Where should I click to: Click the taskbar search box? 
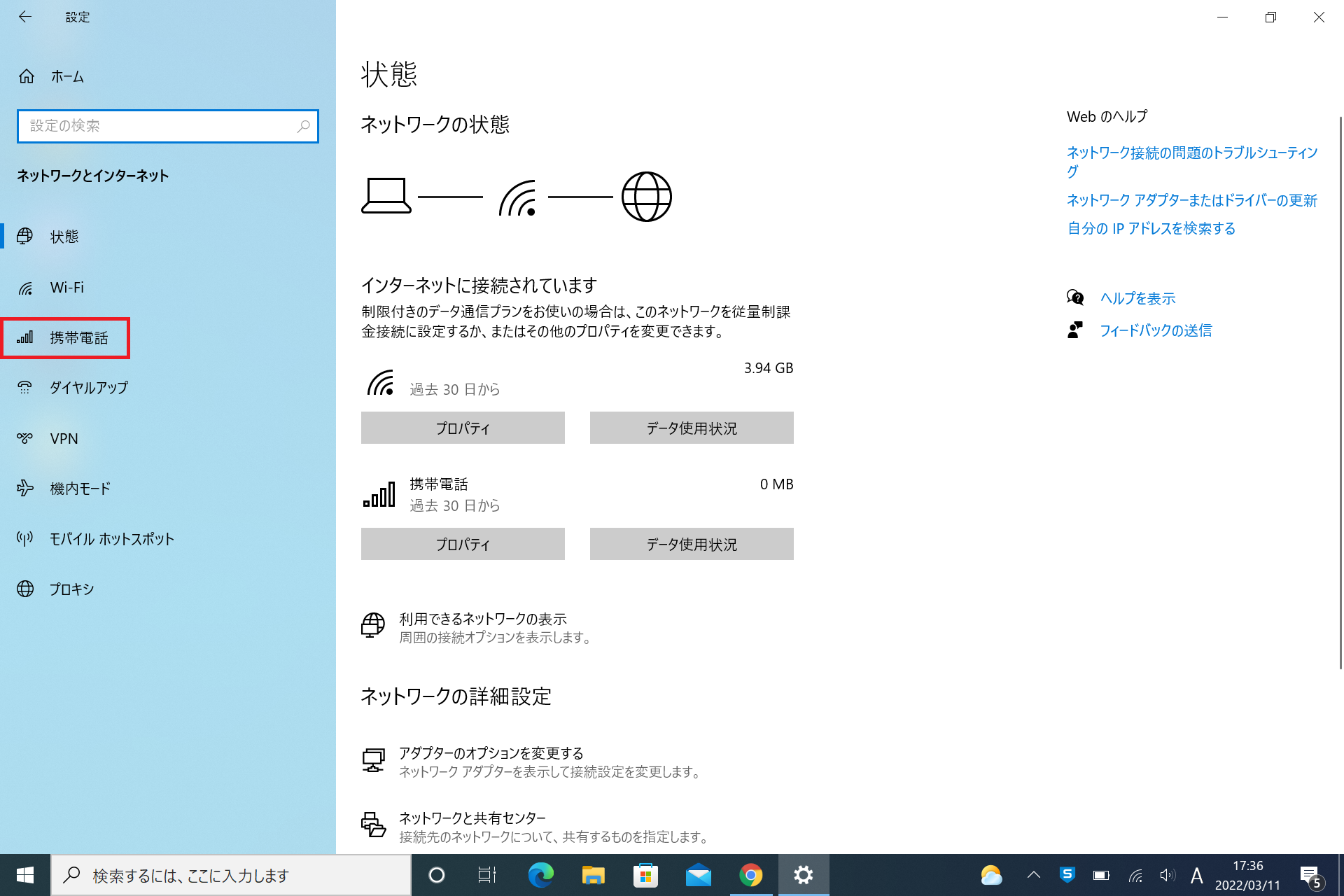pyautogui.click(x=231, y=875)
